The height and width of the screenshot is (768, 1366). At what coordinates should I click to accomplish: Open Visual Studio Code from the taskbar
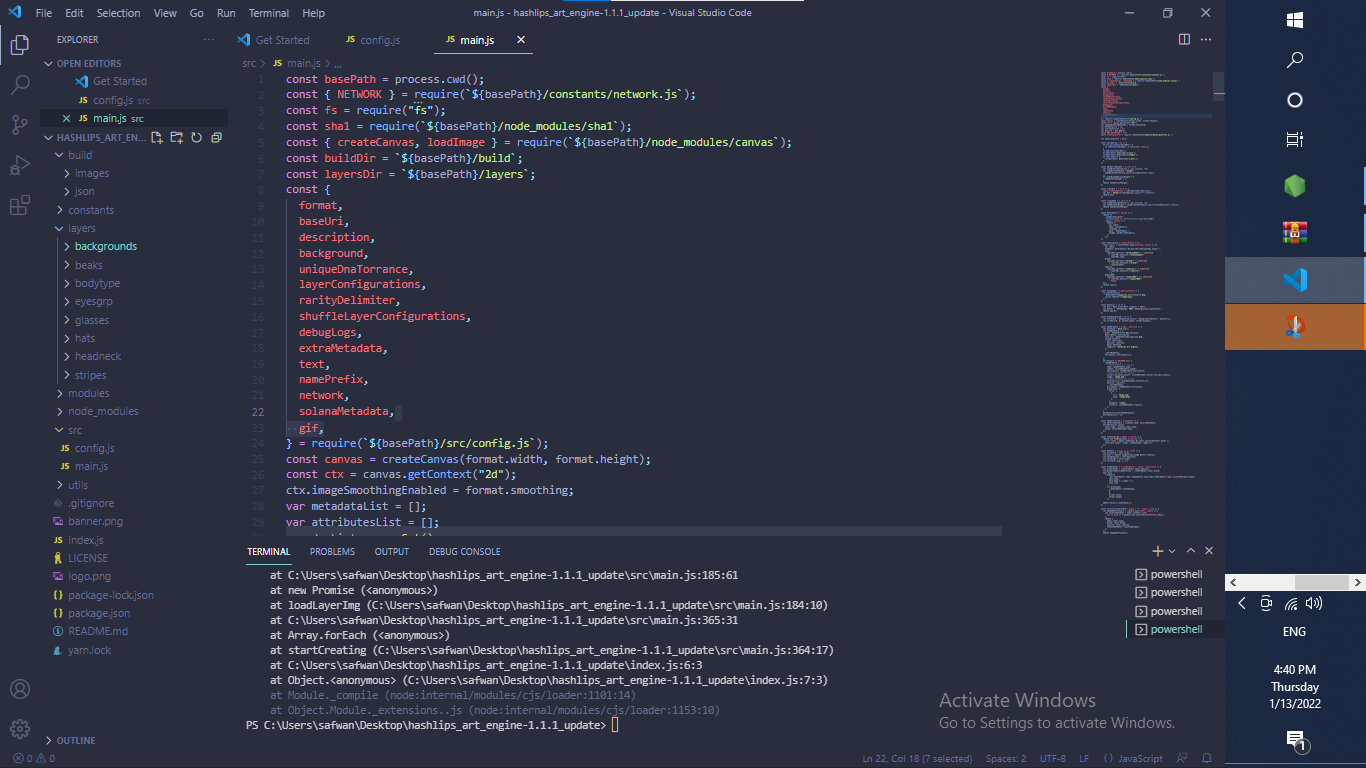1294,280
